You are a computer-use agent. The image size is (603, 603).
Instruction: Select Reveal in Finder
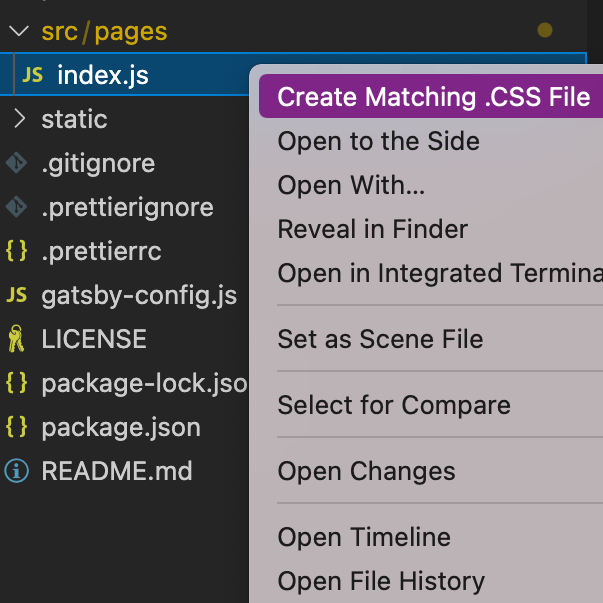(373, 229)
